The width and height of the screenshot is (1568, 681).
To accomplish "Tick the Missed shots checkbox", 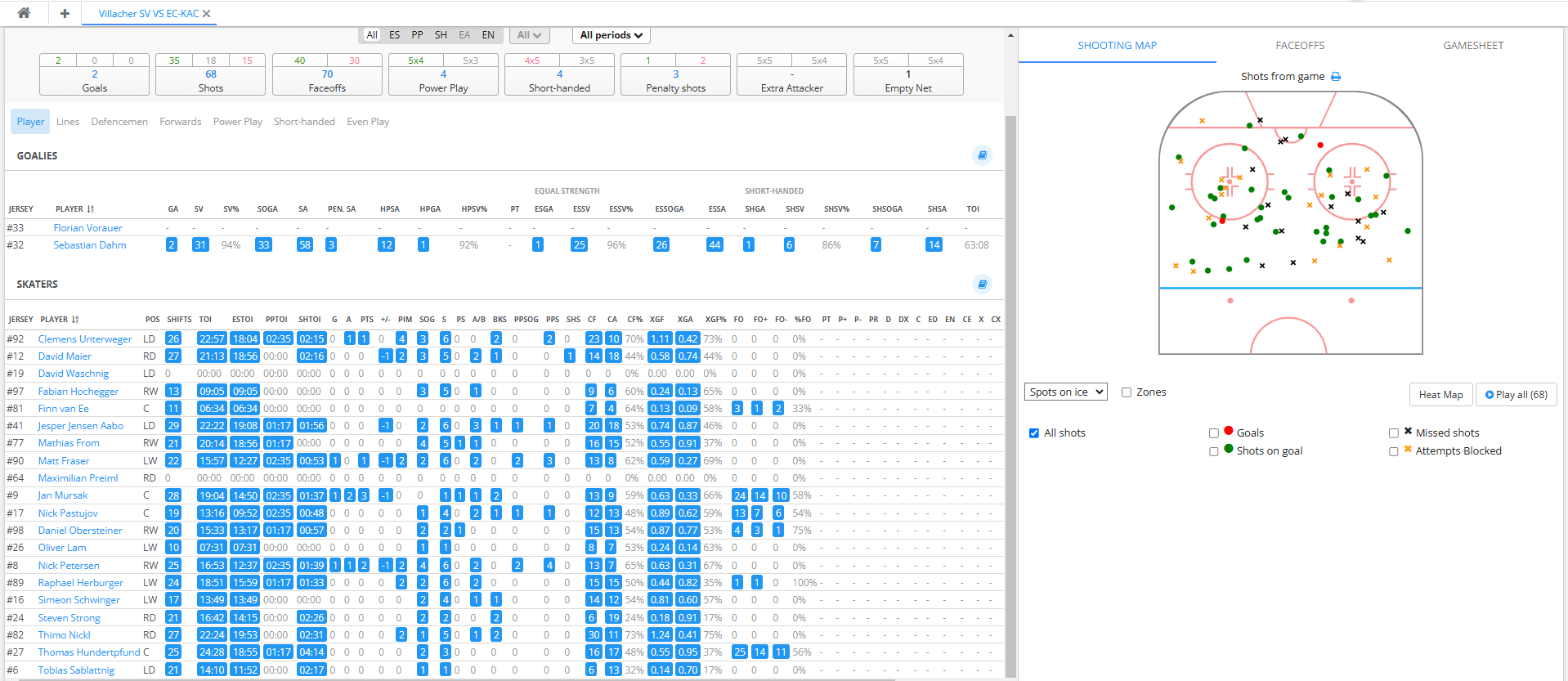I will 1394,433.
